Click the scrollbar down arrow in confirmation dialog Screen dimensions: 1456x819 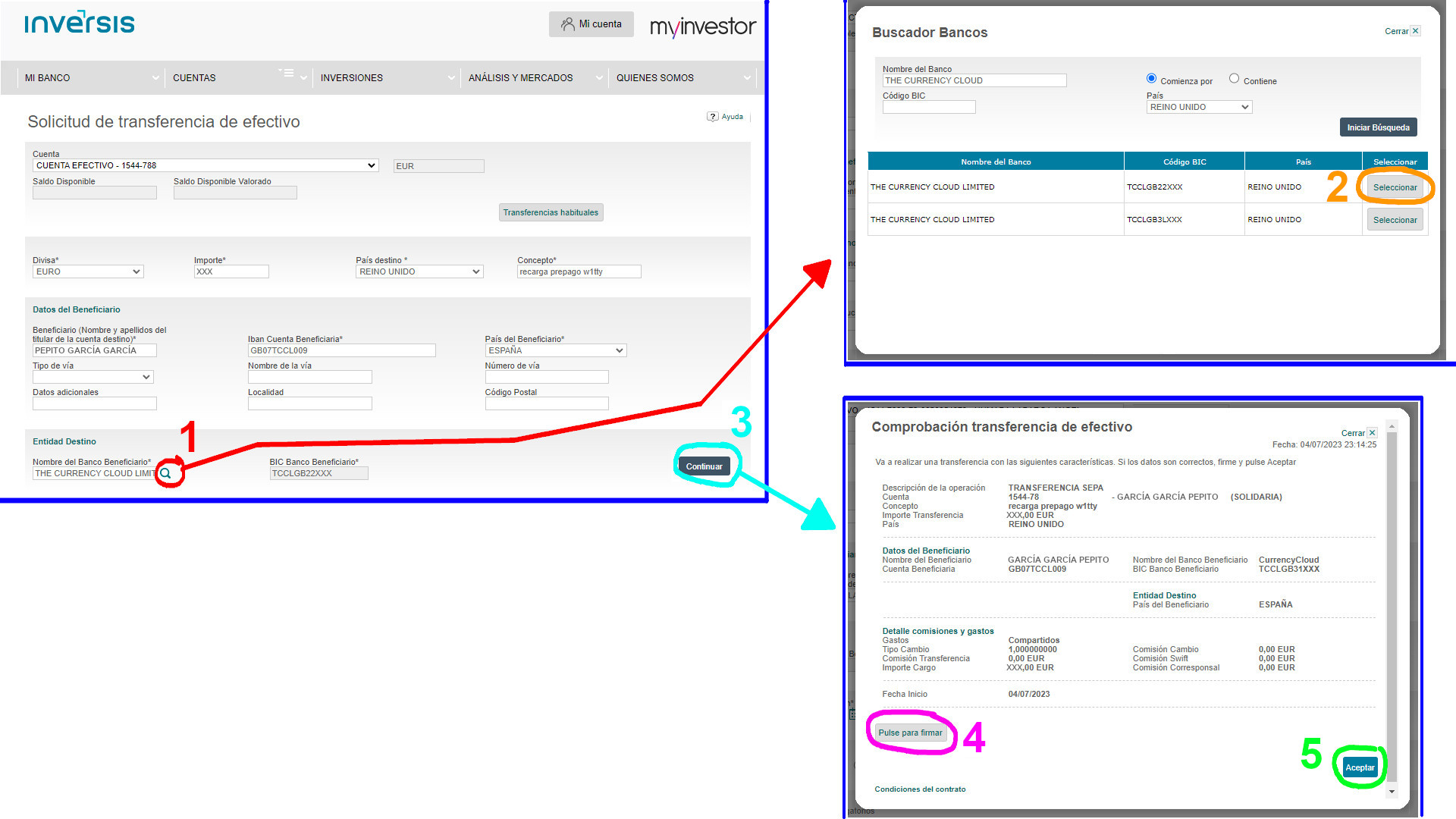(x=1392, y=792)
